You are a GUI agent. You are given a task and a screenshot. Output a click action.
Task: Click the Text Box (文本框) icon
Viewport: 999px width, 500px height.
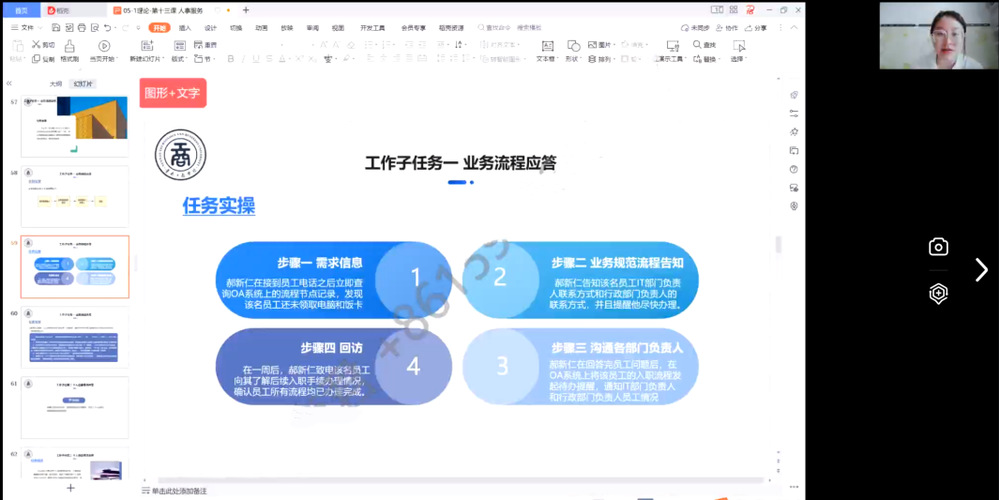pyautogui.click(x=547, y=46)
